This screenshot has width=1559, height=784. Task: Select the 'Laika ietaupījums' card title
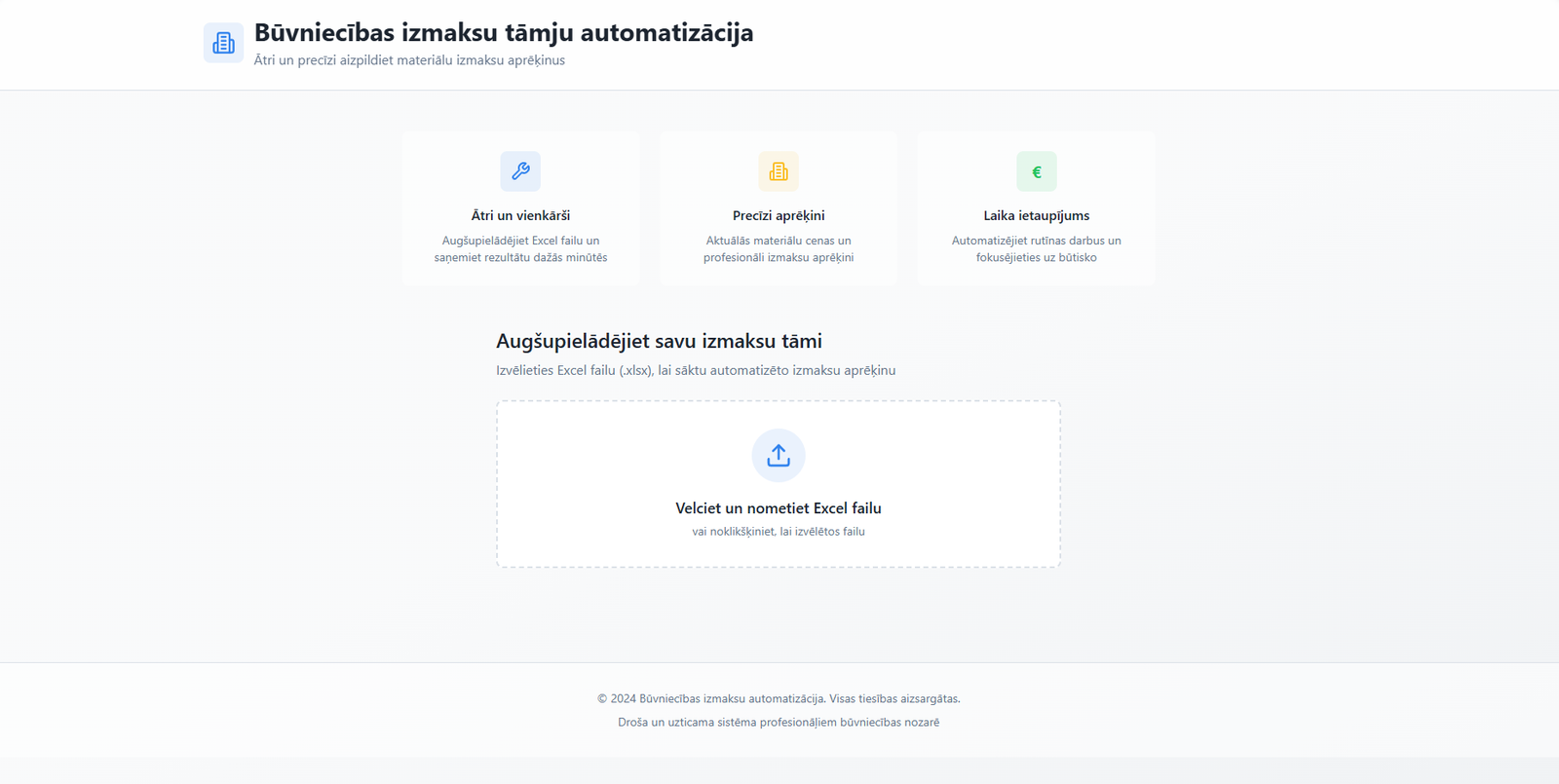(1037, 215)
